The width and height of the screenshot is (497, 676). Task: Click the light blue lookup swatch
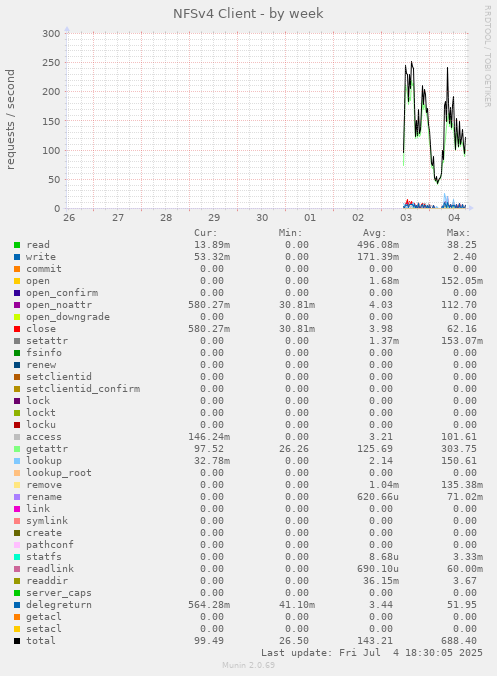(x=17, y=461)
